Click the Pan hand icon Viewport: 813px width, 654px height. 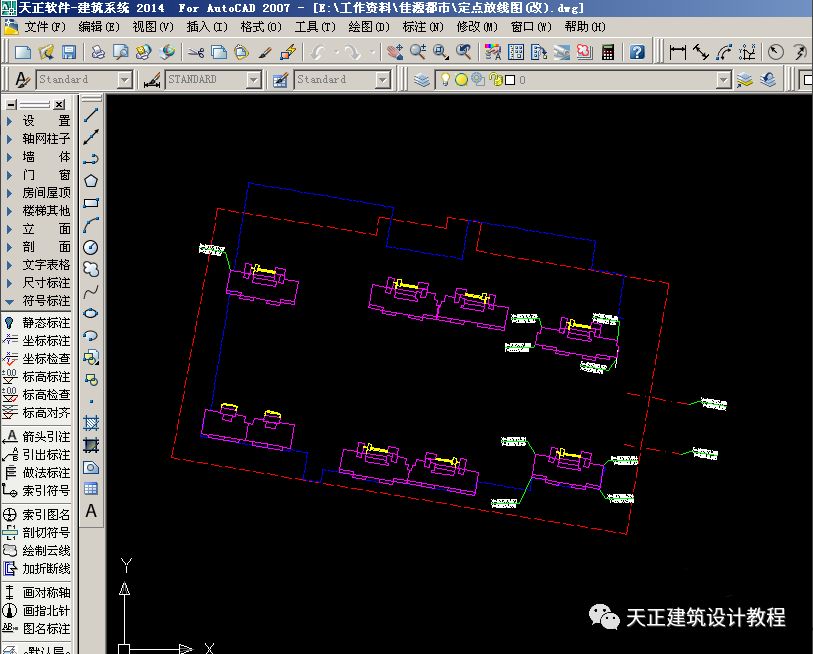coord(395,52)
